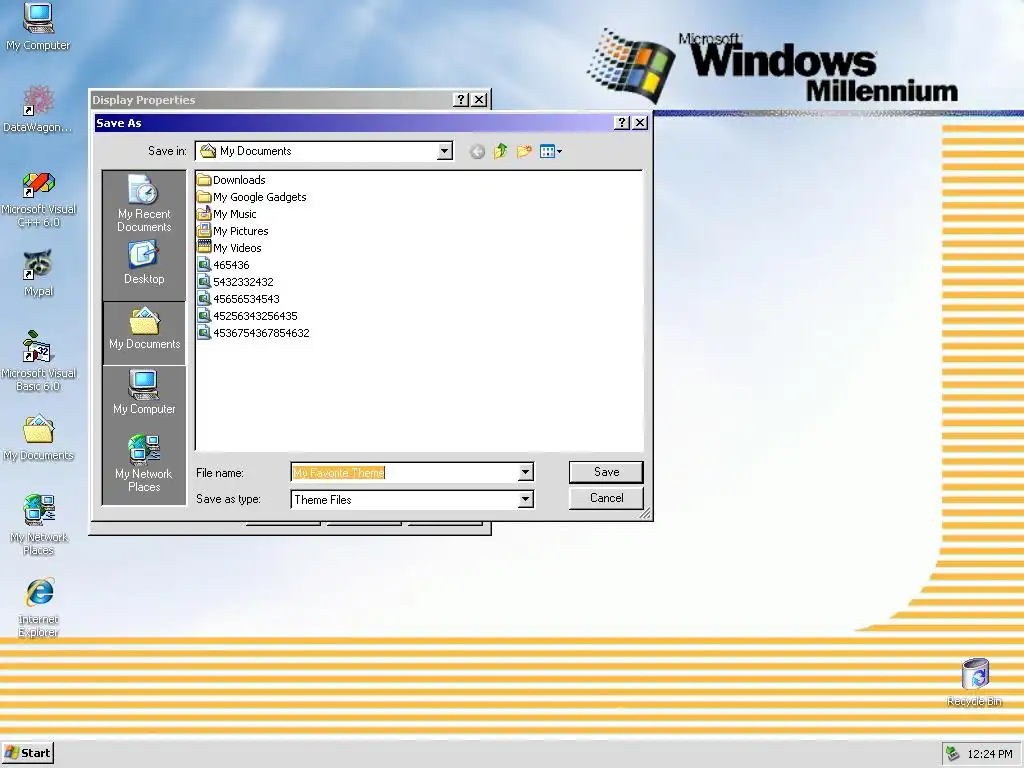The height and width of the screenshot is (768, 1024).
Task: Close the Save As dialog
Action: (641, 123)
